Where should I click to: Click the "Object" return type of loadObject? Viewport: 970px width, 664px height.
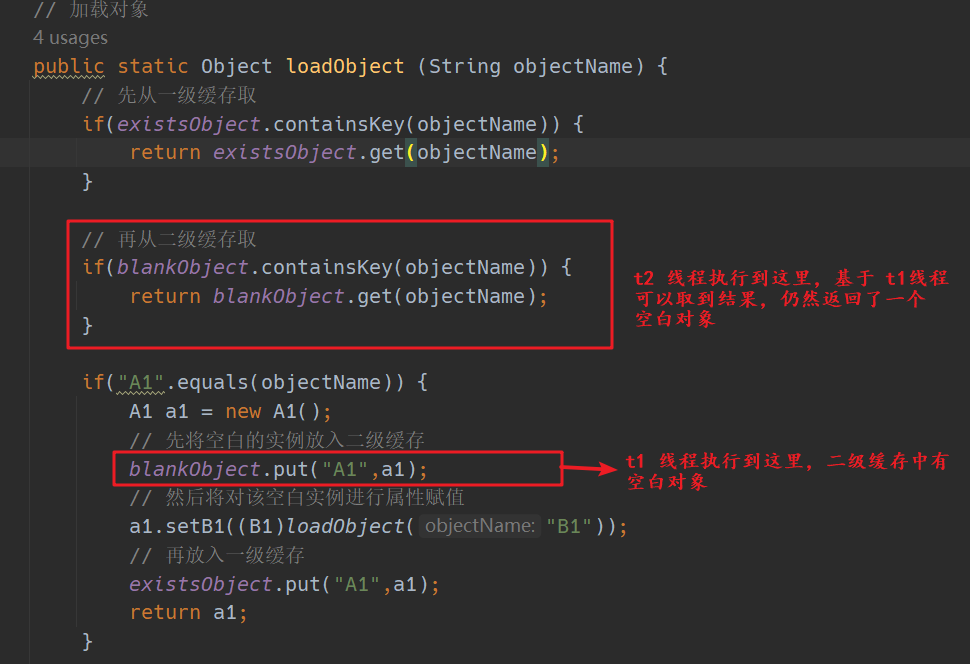pyautogui.click(x=236, y=66)
